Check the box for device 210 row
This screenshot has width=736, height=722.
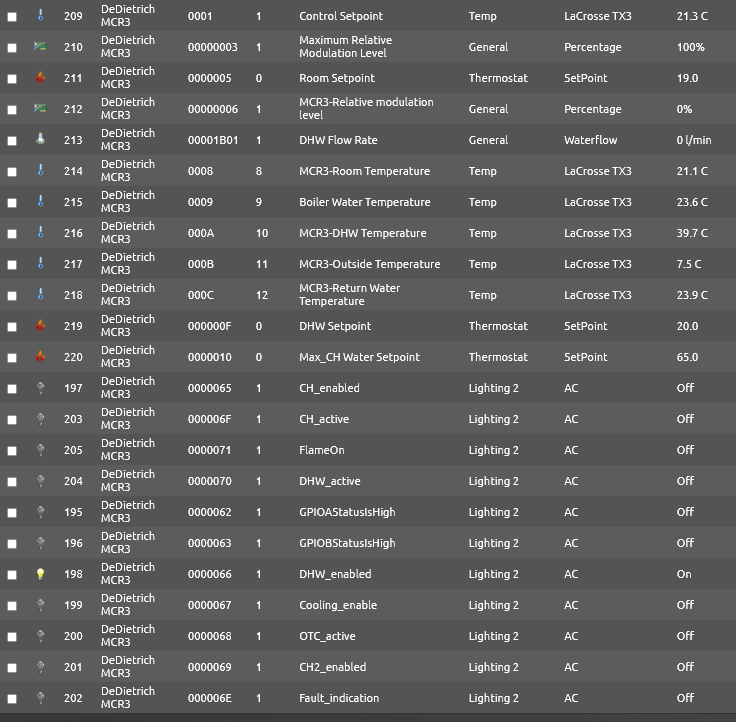12,48
